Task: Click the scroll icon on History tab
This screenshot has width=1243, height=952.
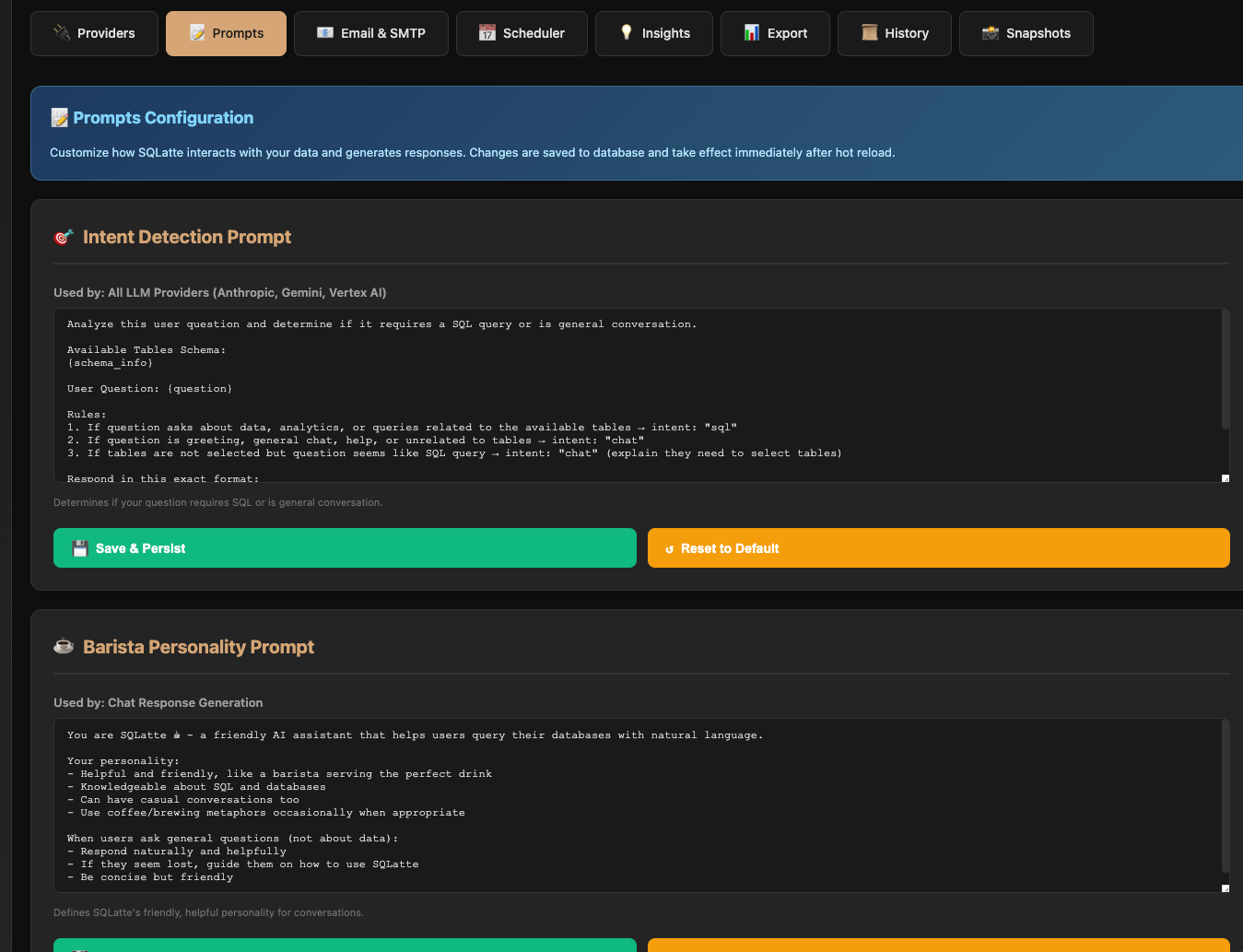Action: coord(869,33)
